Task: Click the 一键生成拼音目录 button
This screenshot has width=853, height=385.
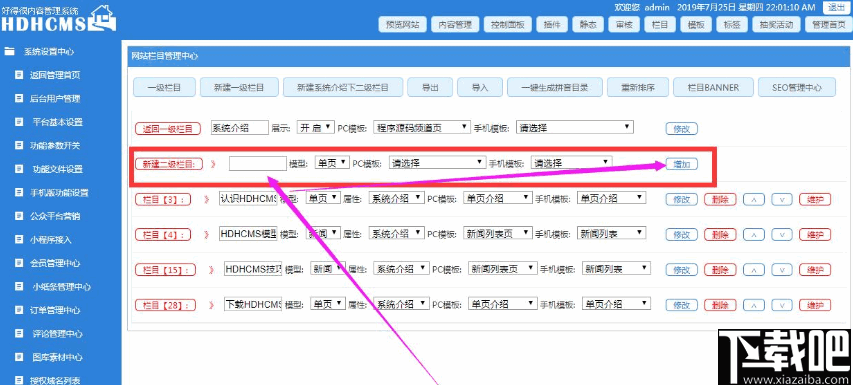Action: (555, 87)
